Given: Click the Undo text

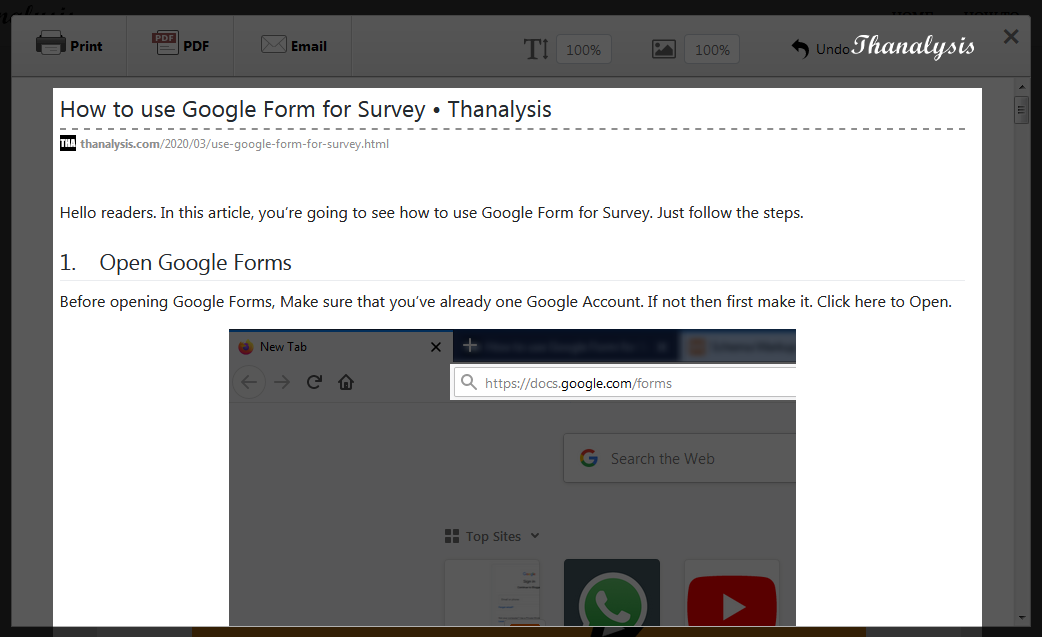Looking at the screenshot, I should click(832, 49).
